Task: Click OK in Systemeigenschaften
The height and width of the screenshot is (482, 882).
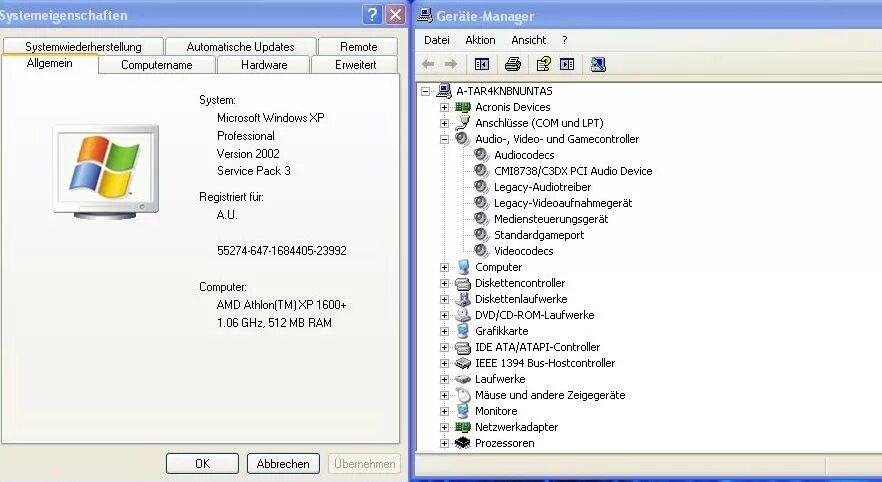Action: point(202,463)
